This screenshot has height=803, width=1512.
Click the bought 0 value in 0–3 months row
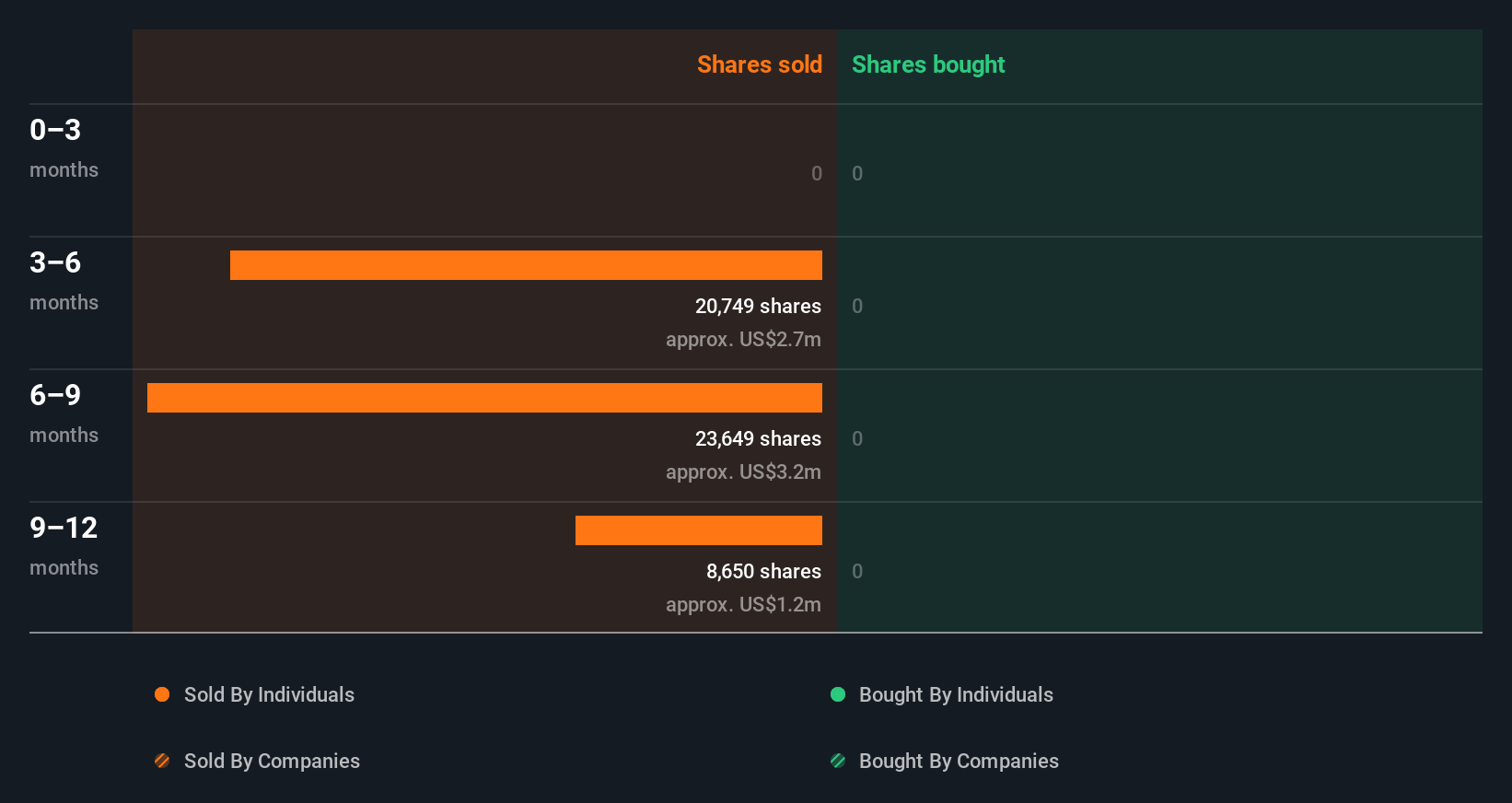pyautogui.click(x=857, y=173)
